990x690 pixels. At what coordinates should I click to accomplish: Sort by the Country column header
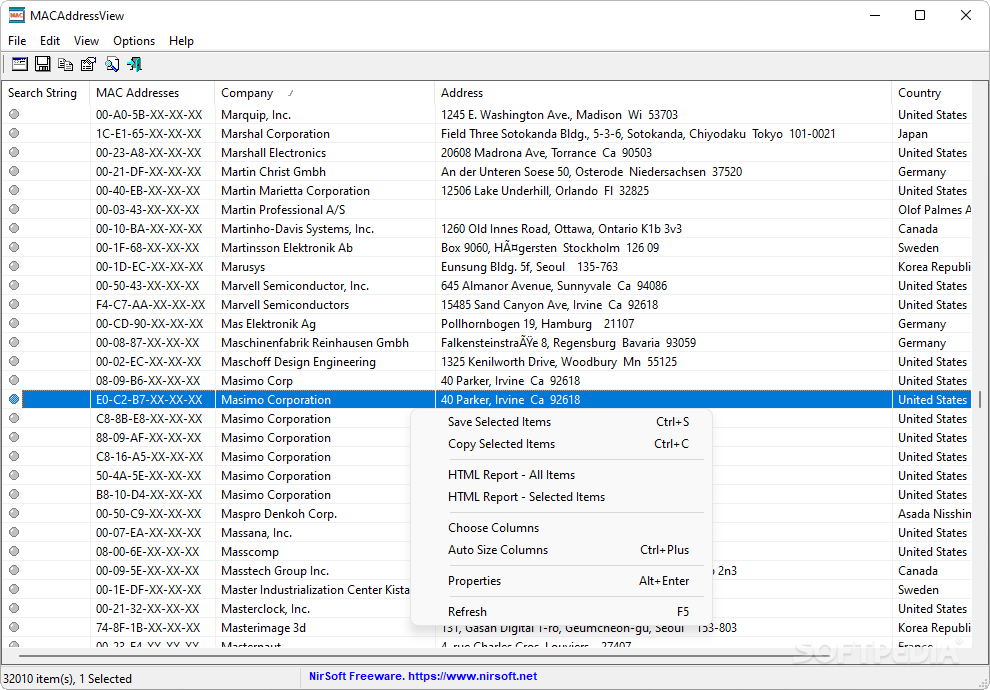[x=932, y=93]
